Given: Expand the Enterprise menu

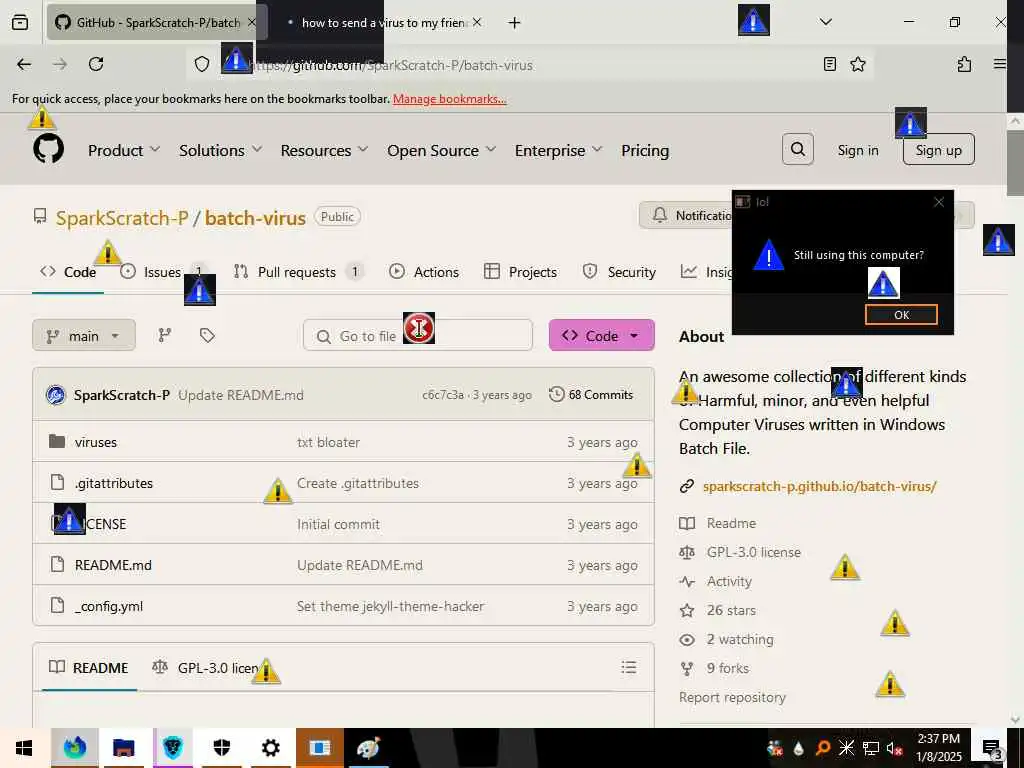Looking at the screenshot, I should [x=558, y=150].
